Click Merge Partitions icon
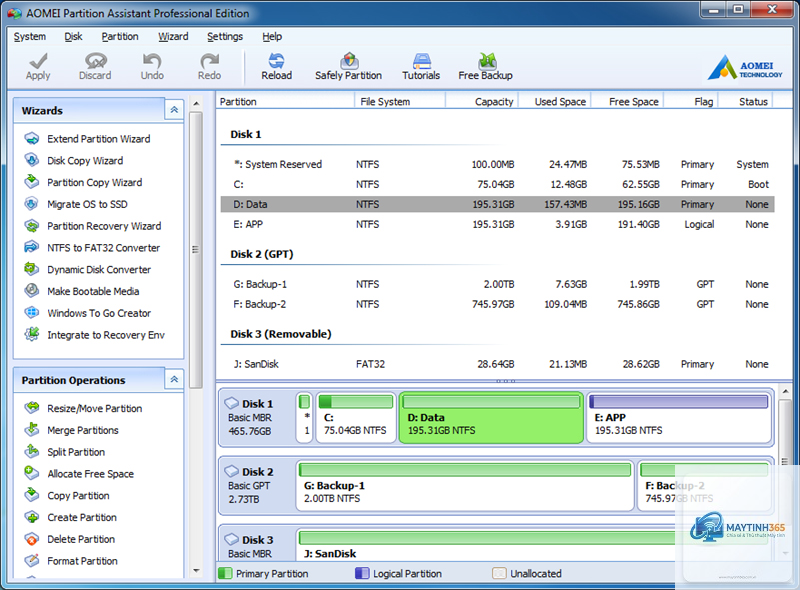This screenshot has height=590, width=800. pos(32,430)
